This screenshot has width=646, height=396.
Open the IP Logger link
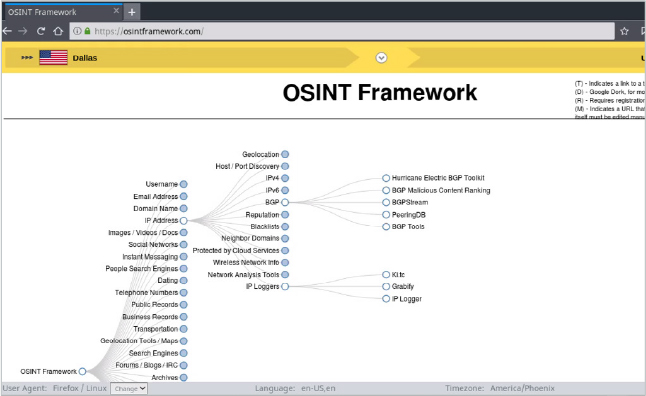(x=407, y=299)
